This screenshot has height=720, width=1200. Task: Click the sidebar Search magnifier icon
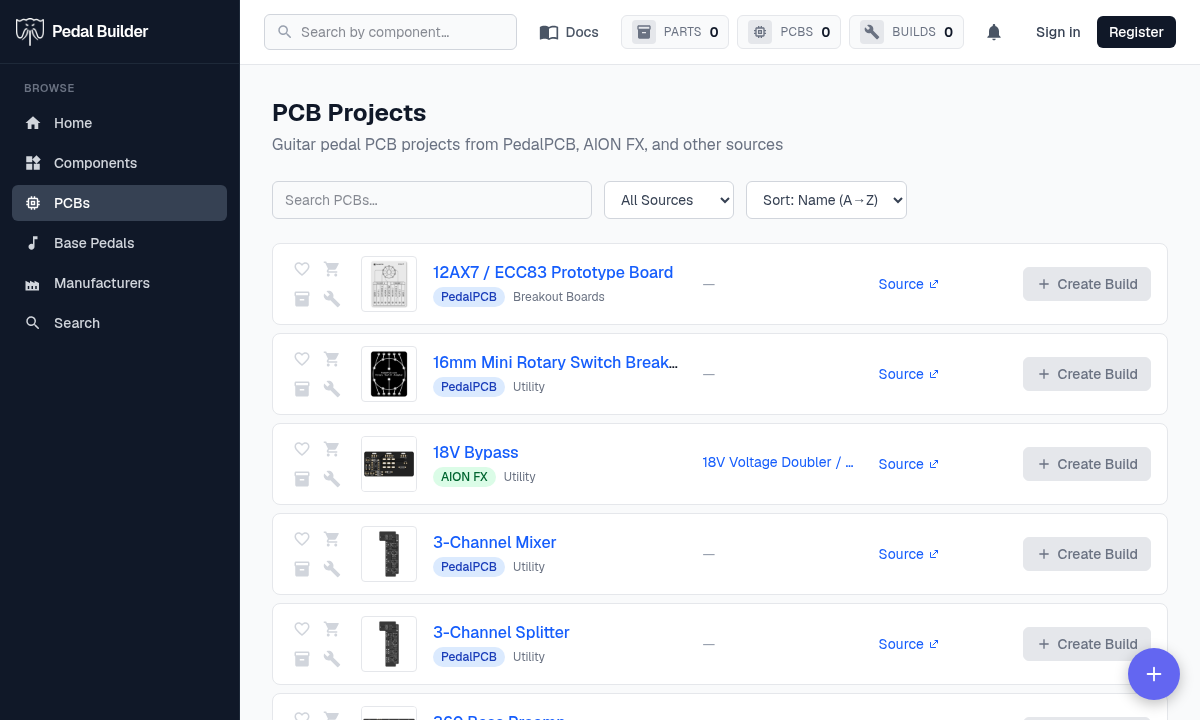click(33, 323)
